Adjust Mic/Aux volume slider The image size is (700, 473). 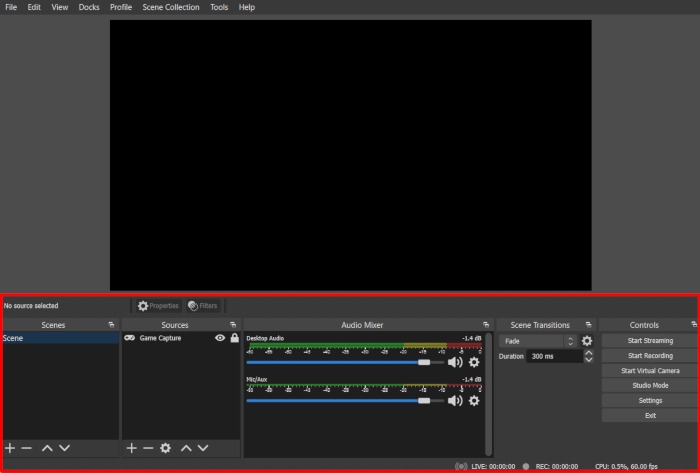pos(345,401)
